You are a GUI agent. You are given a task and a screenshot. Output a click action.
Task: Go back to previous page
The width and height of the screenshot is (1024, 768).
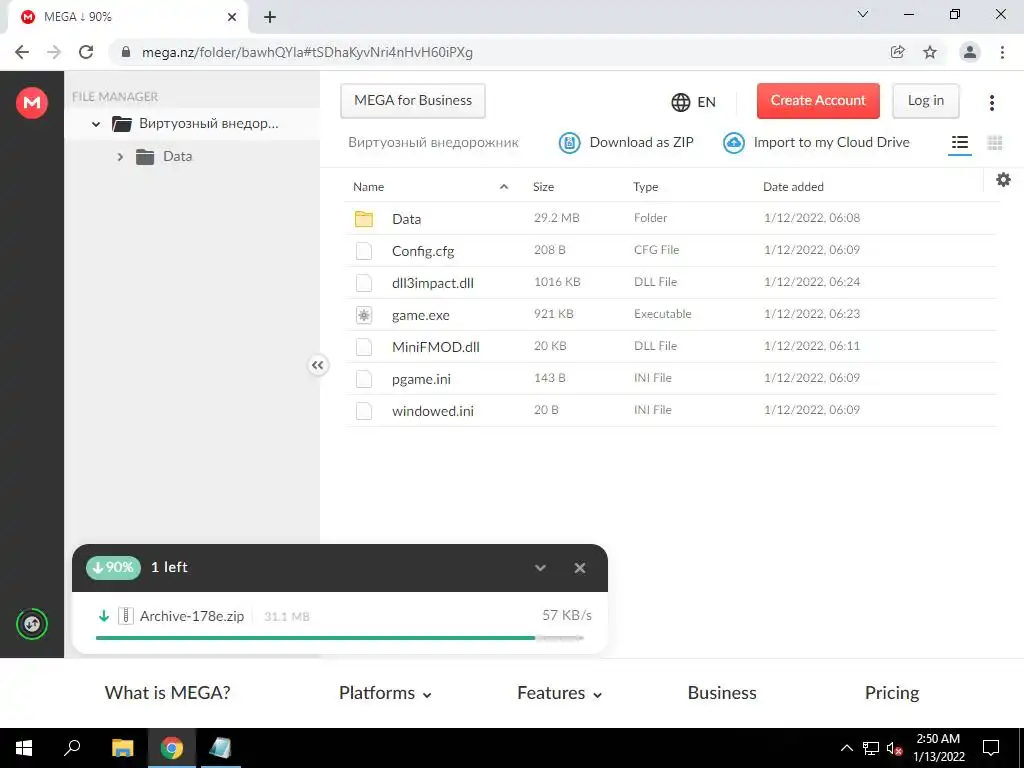coord(22,52)
